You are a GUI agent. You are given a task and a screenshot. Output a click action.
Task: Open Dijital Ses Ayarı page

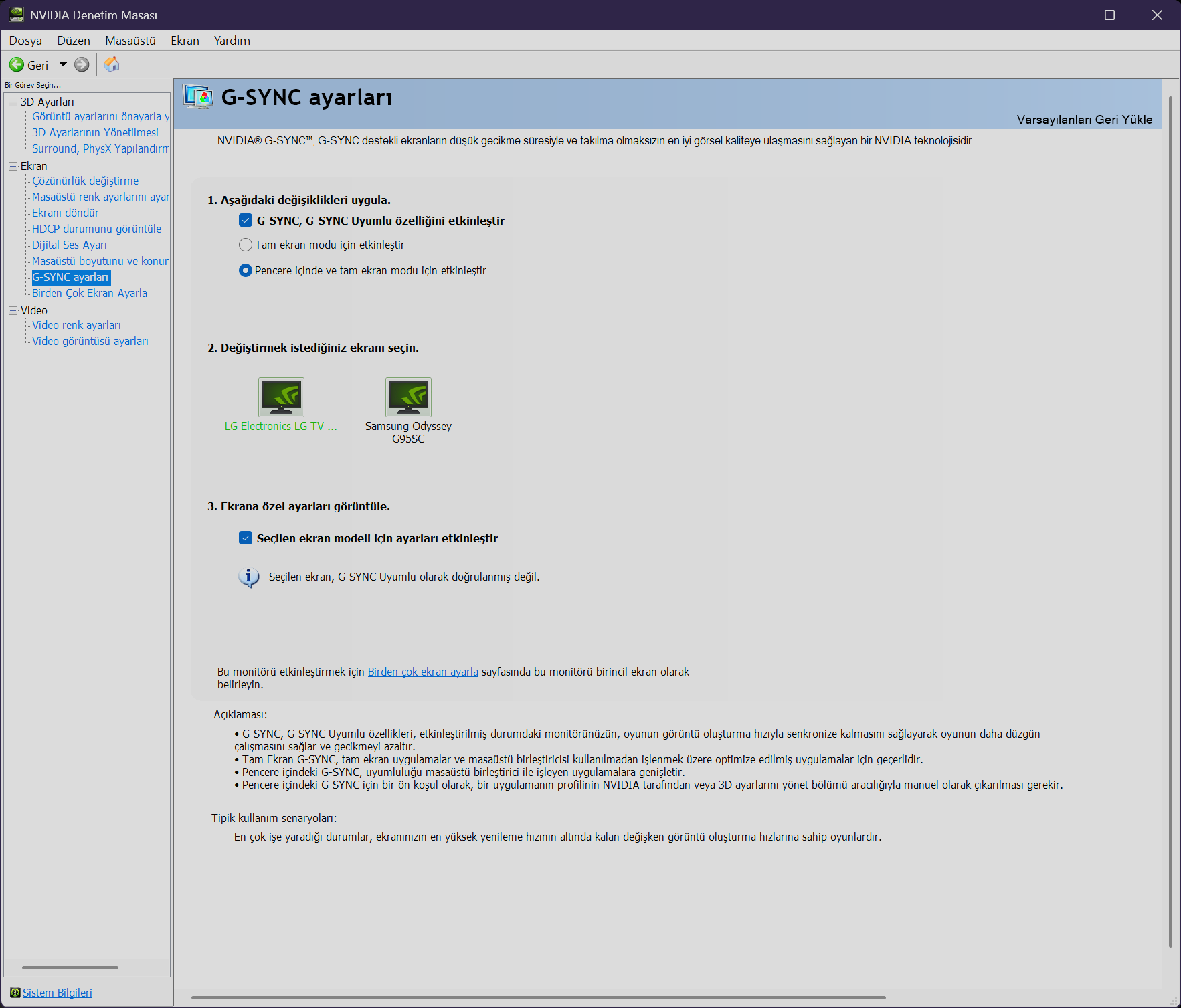[70, 245]
